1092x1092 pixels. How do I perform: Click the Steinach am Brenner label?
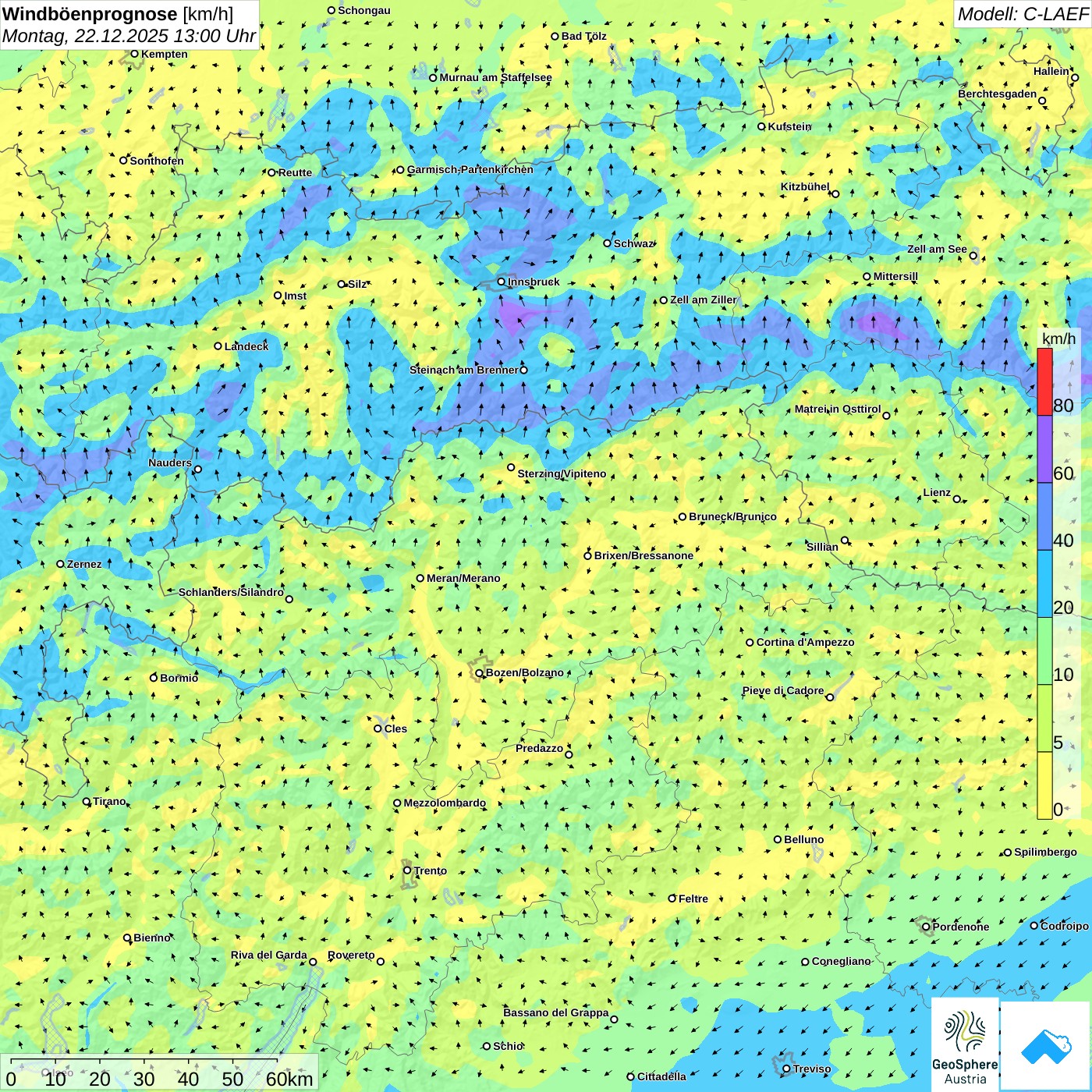[x=463, y=370]
